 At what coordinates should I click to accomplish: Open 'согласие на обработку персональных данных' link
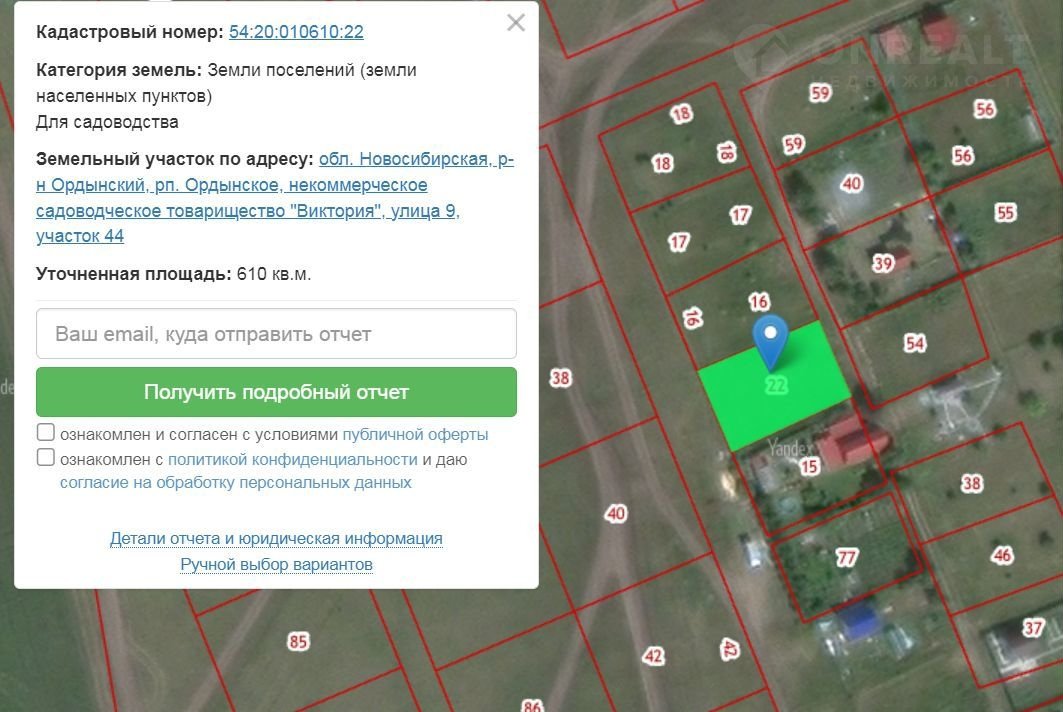coord(236,483)
